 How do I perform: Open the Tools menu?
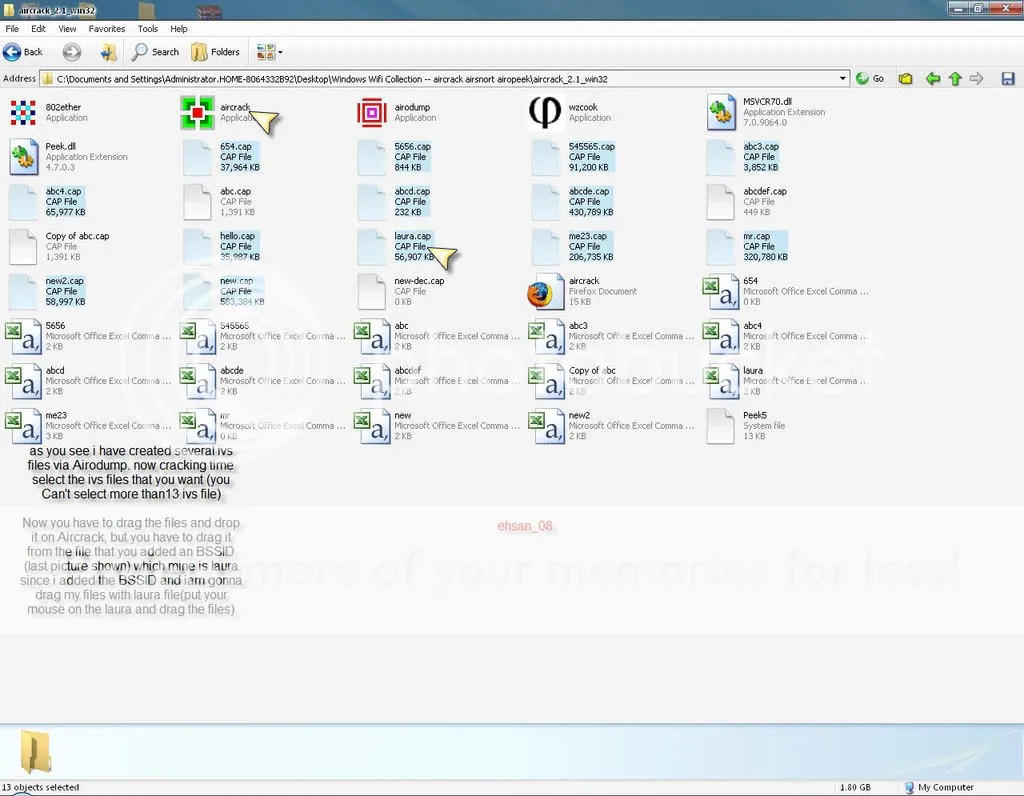click(148, 29)
